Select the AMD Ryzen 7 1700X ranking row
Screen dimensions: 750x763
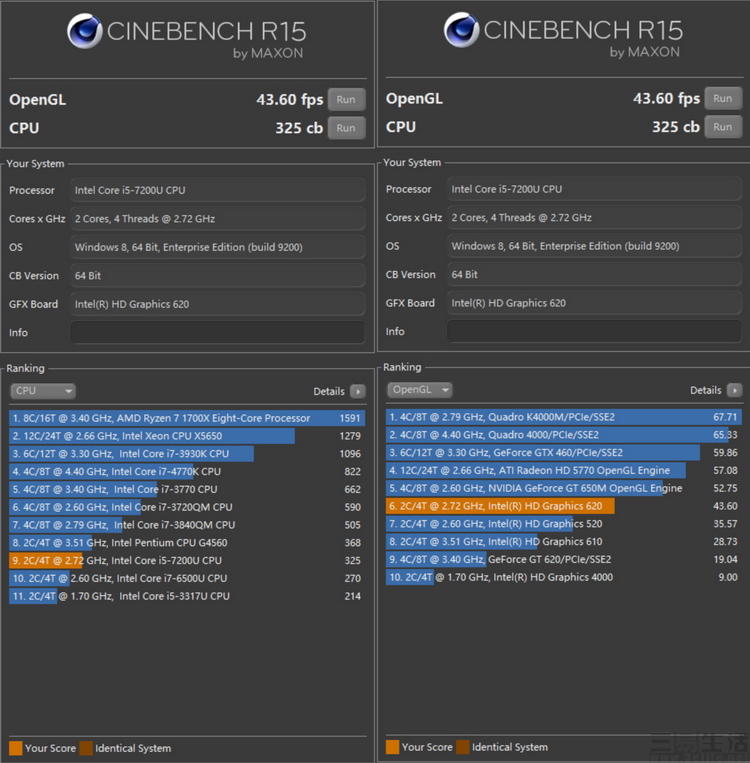(187, 418)
